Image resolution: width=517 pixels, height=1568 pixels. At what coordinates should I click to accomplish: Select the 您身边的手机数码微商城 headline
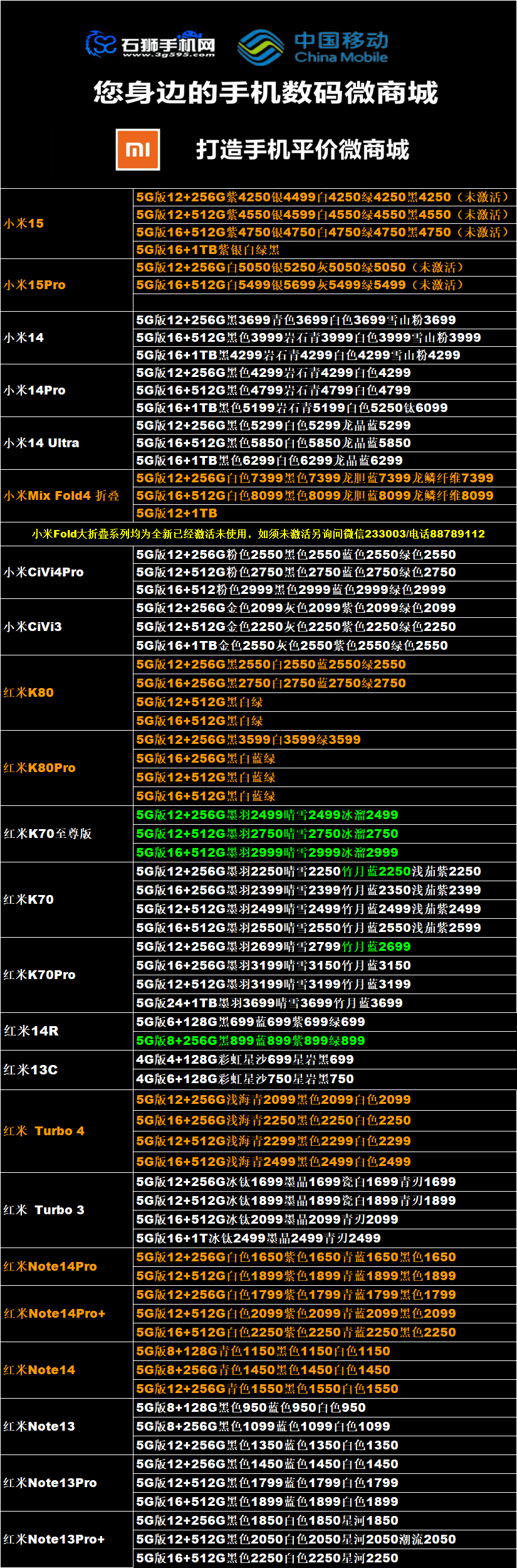(266, 93)
